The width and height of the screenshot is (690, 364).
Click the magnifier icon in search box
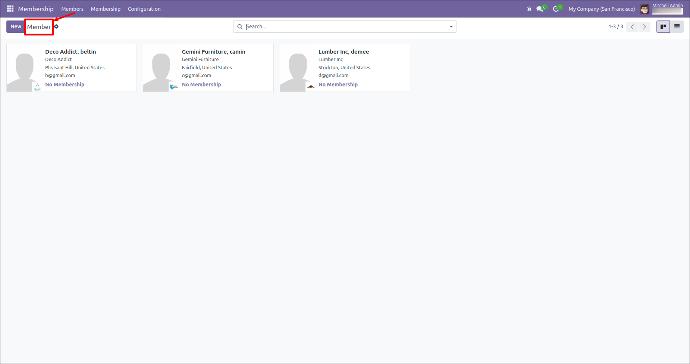tap(240, 27)
